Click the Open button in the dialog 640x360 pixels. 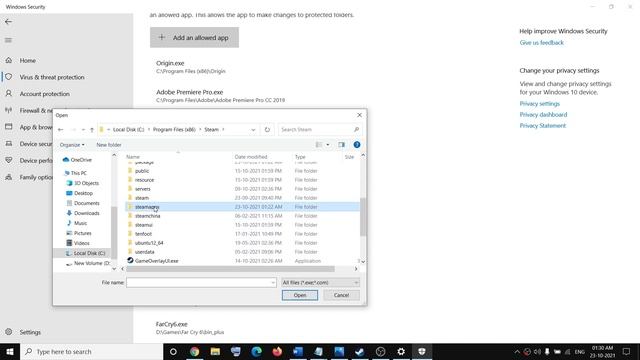[300, 295]
